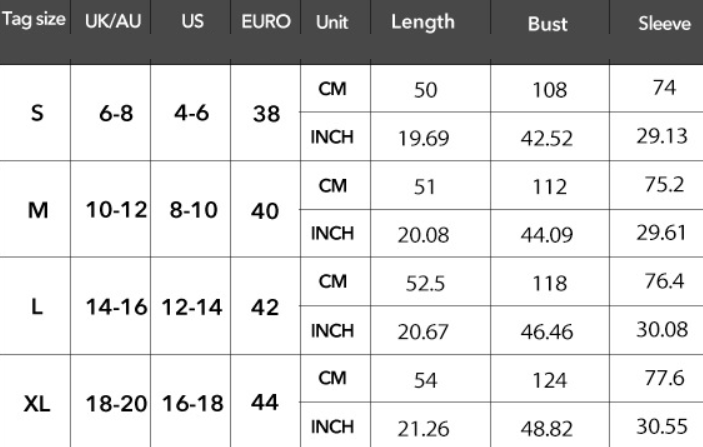703x447 pixels.
Task: Click the EURO size 38 cell
Action: [266, 113]
